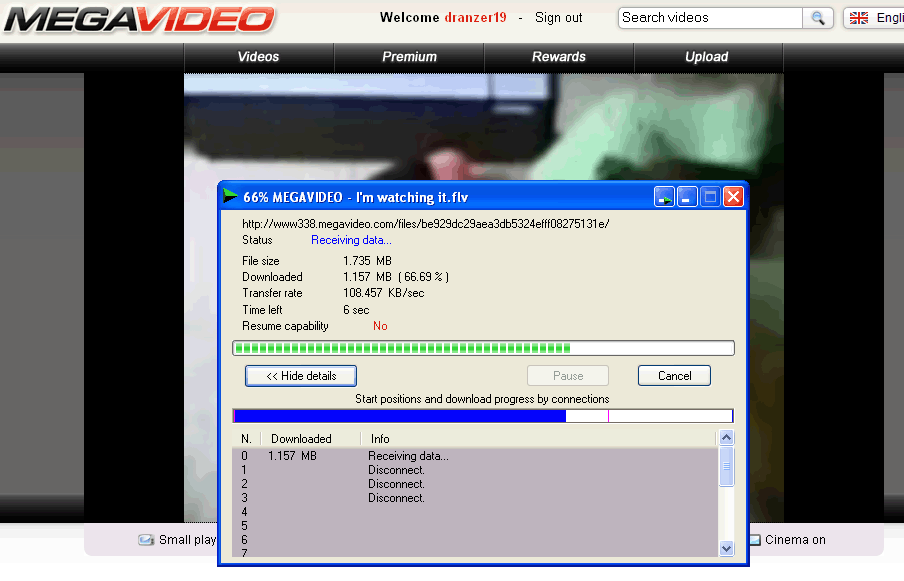The height and width of the screenshot is (581, 904).
Task: Click the minimize button of download dialog
Action: tap(687, 197)
